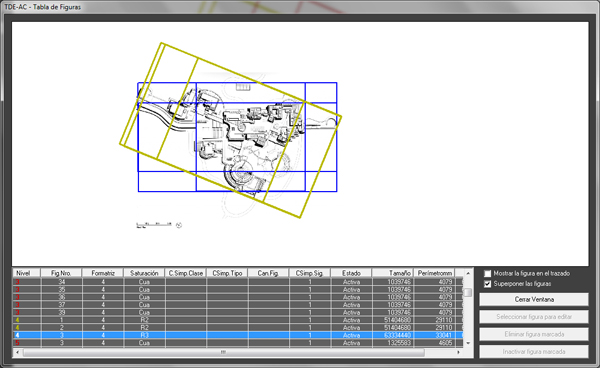600x368 pixels.
Task: Click the scale bar below the plan drawing
Action: 154,225
